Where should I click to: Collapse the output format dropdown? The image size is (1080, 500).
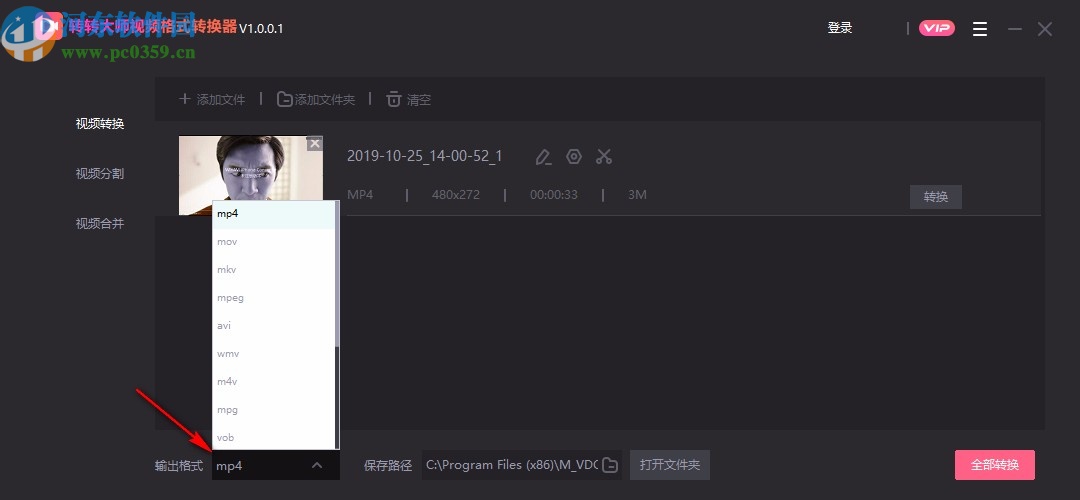(317, 466)
